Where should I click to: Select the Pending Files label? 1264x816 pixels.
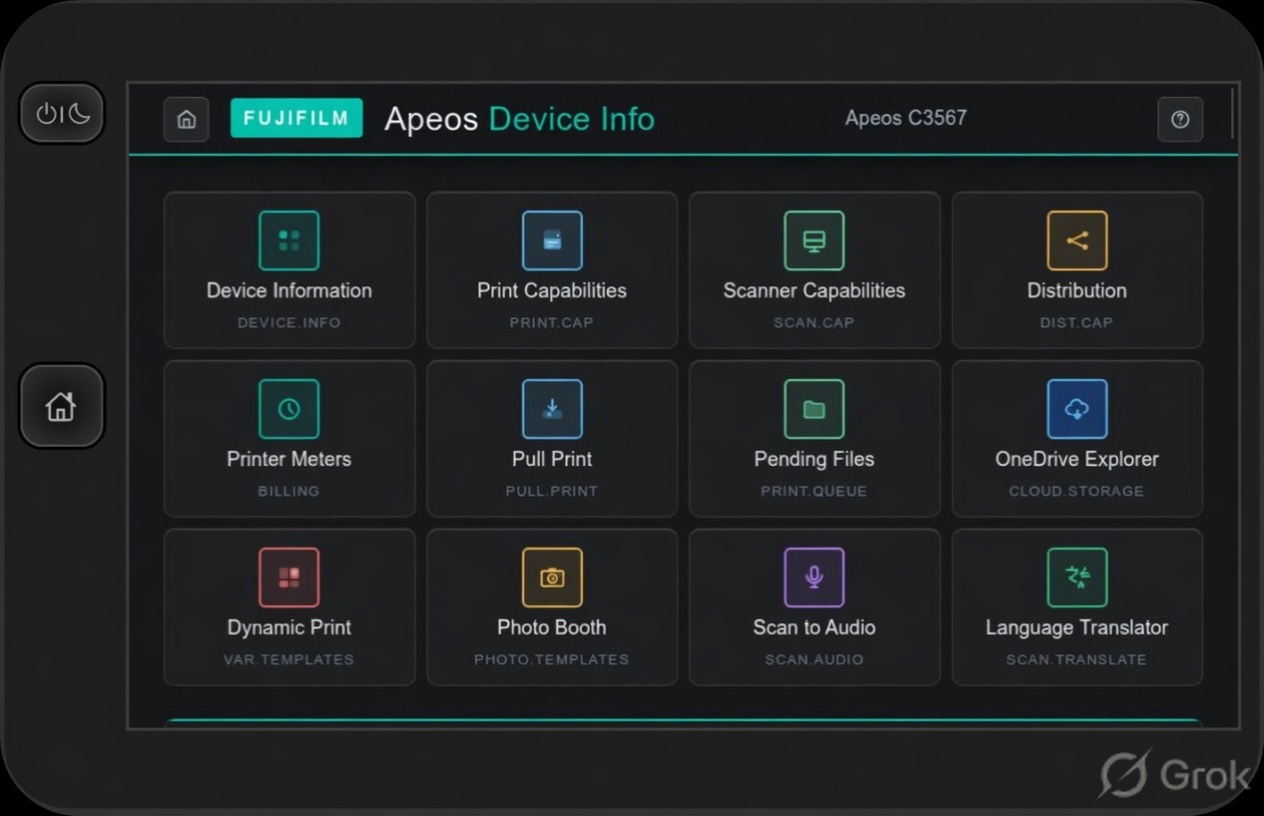814,459
